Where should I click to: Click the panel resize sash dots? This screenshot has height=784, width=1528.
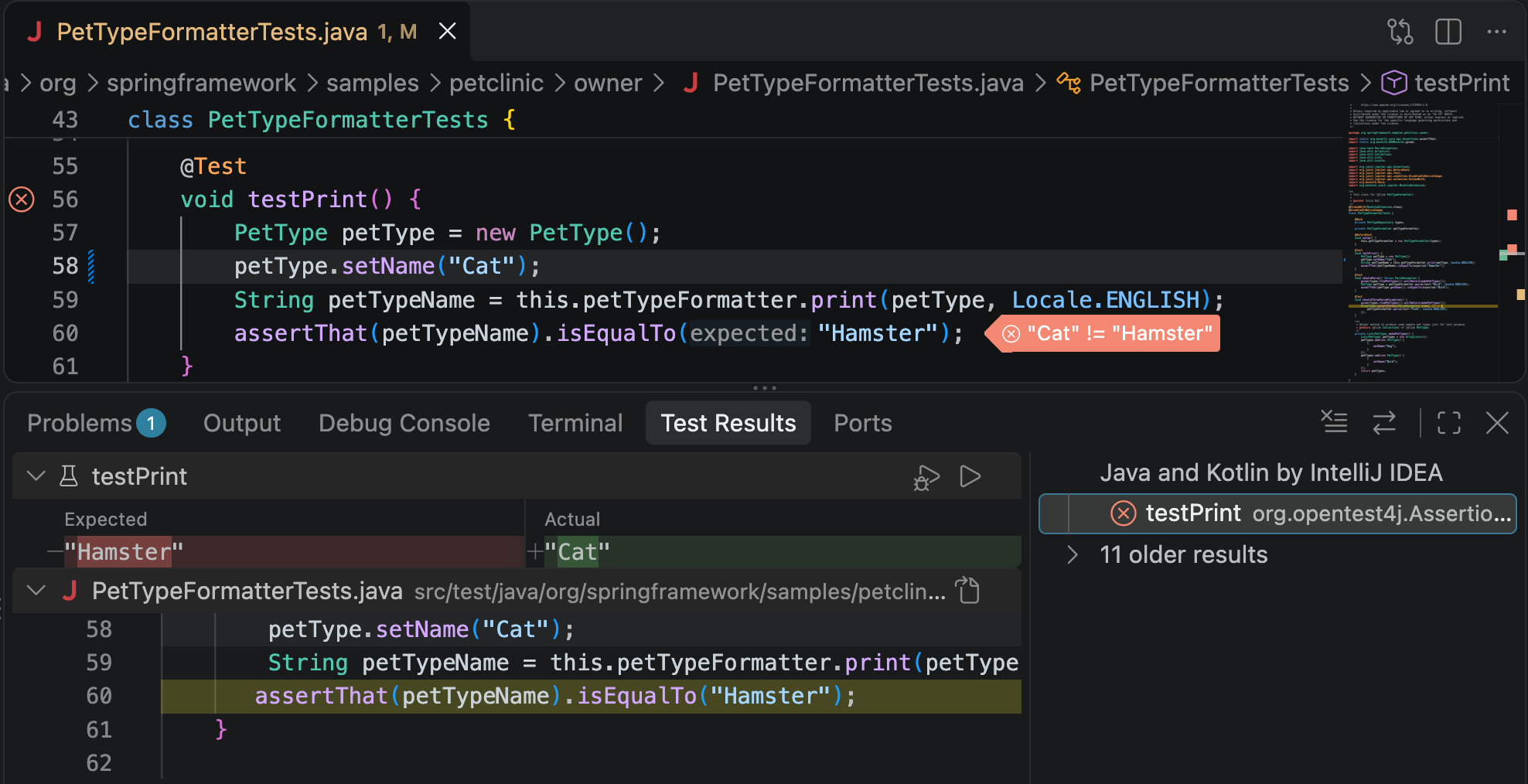764,387
